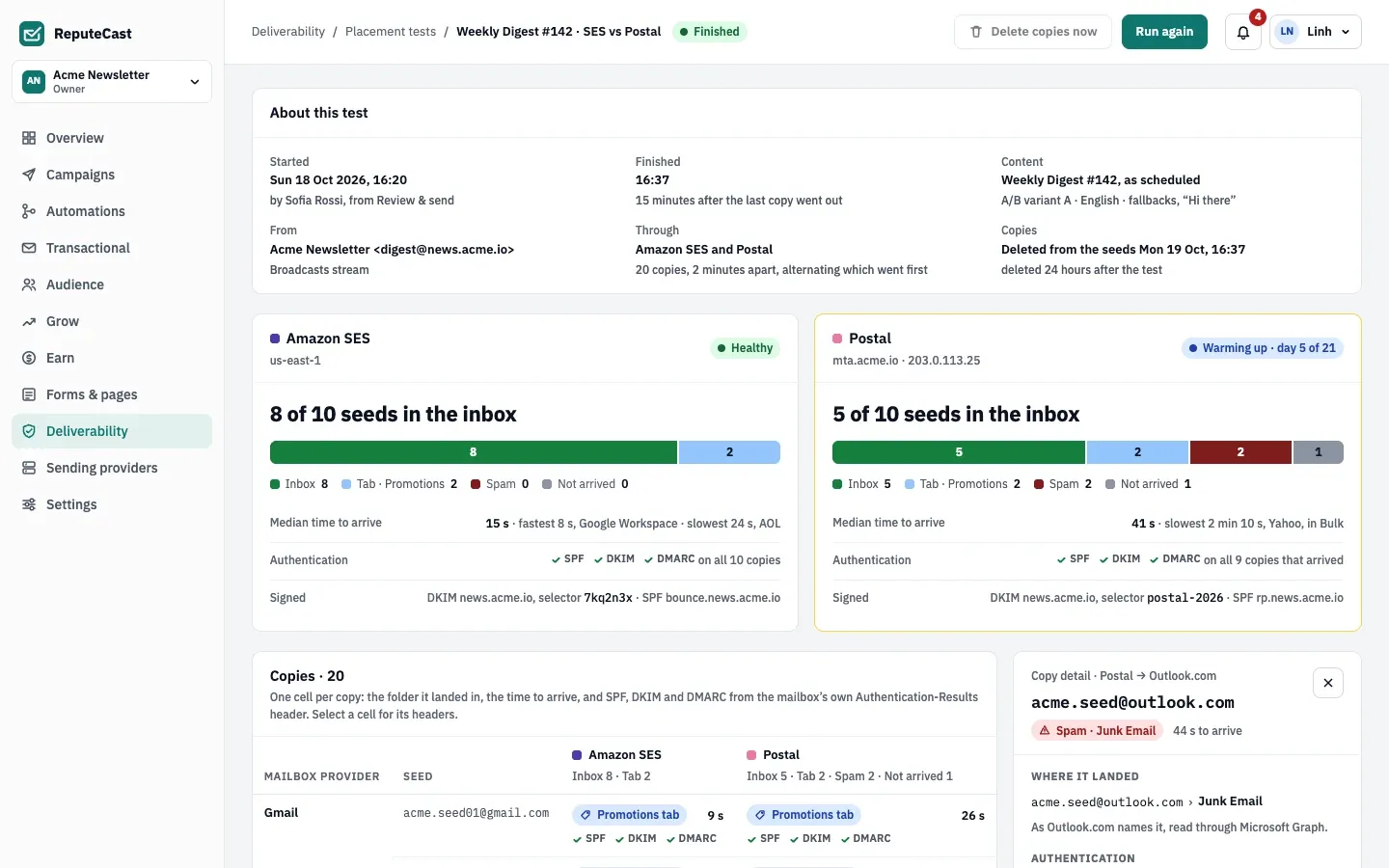Click the 8 of 10 seeds heading
The height and width of the screenshot is (868, 1389).
click(x=394, y=414)
